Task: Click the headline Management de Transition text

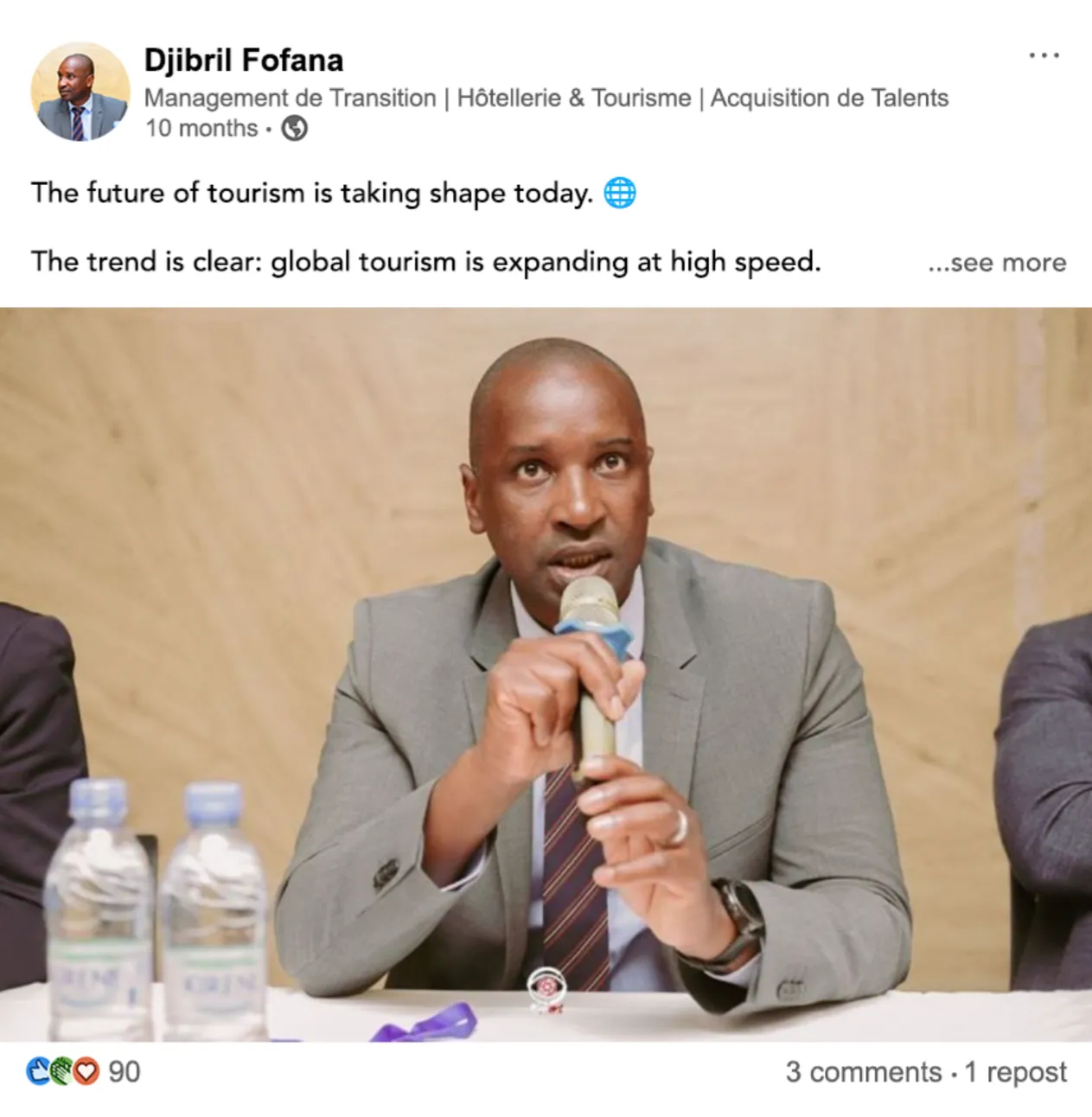Action: pos(290,99)
